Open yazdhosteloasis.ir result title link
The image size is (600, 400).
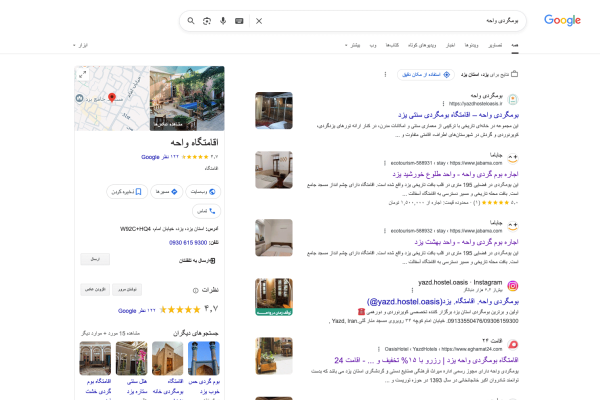(458, 114)
